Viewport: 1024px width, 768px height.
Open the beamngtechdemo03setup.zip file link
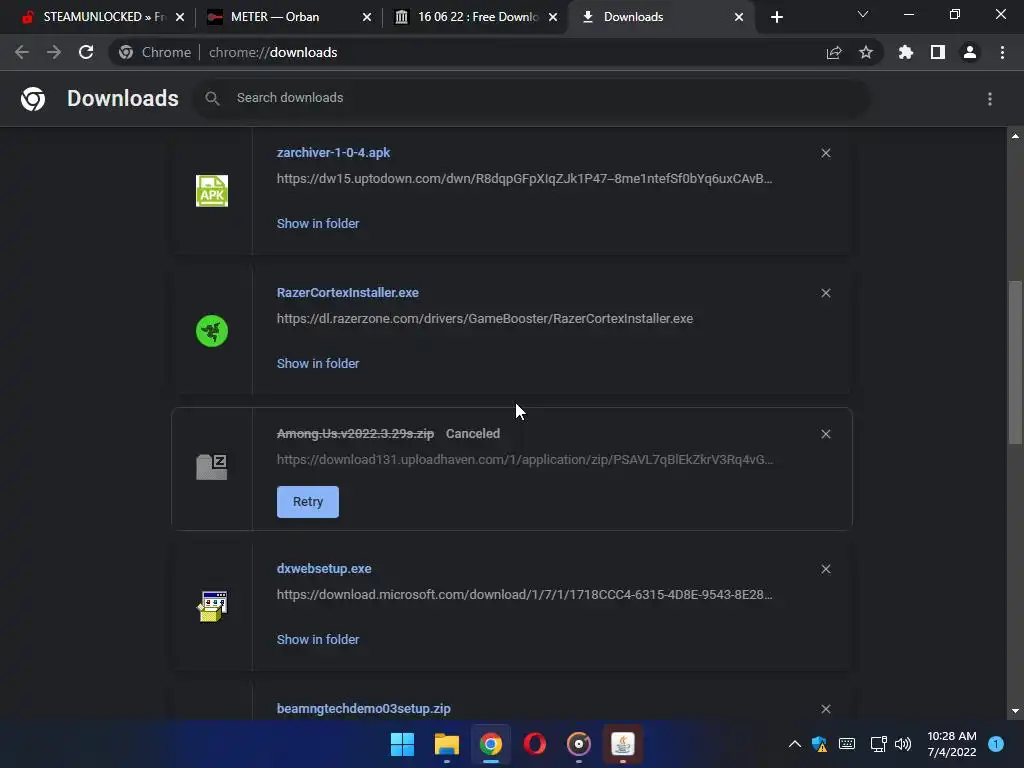(x=363, y=709)
